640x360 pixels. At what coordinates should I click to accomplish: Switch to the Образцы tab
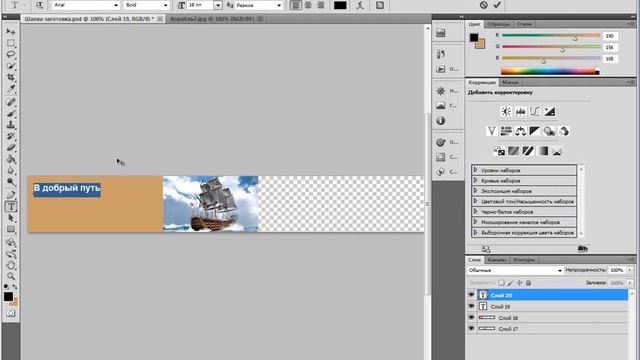tap(498, 24)
